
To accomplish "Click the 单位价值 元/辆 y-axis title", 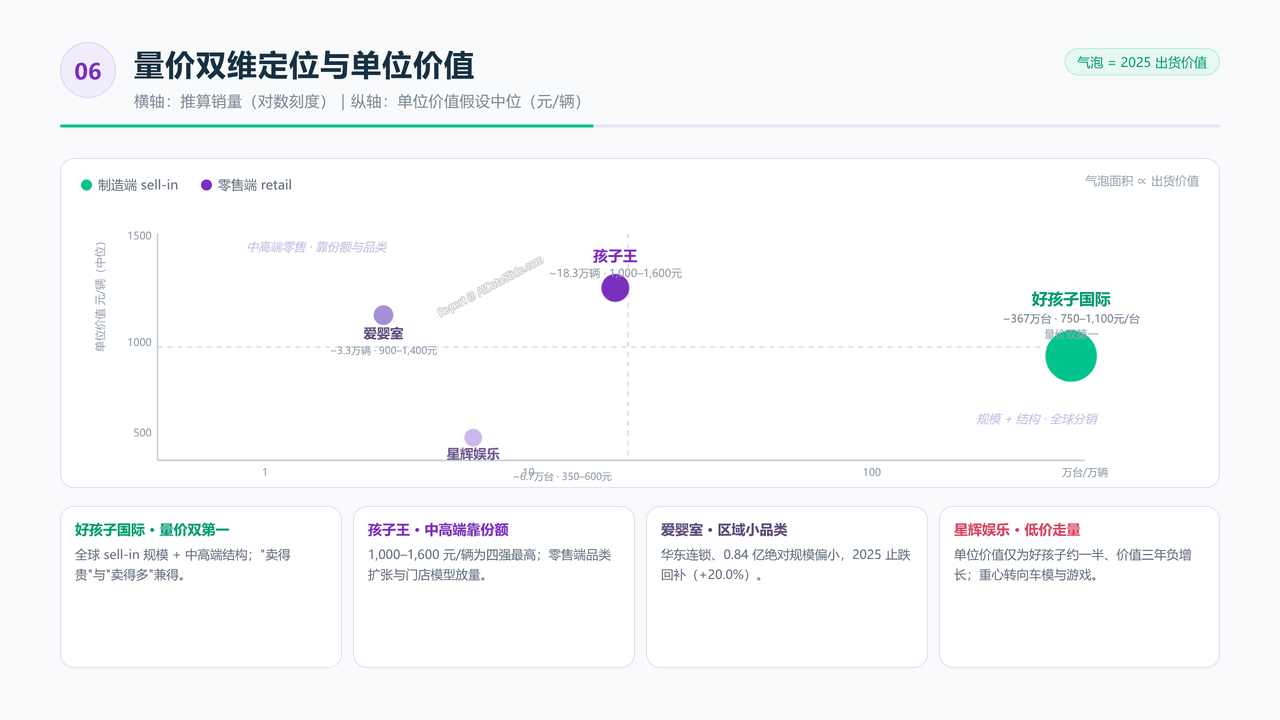I will point(100,297).
